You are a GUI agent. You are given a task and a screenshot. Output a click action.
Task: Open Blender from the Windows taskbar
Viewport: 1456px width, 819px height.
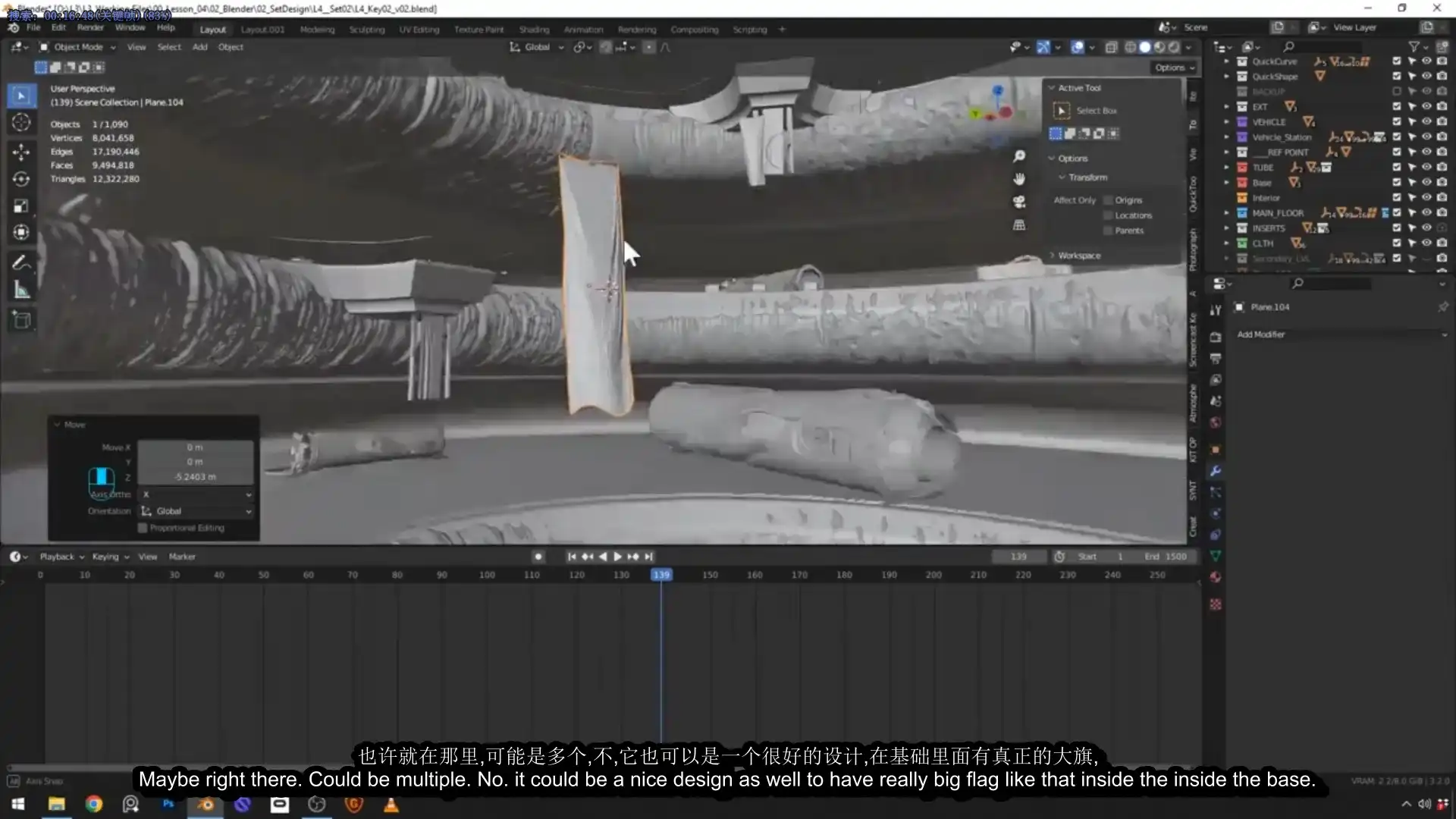[x=205, y=805]
